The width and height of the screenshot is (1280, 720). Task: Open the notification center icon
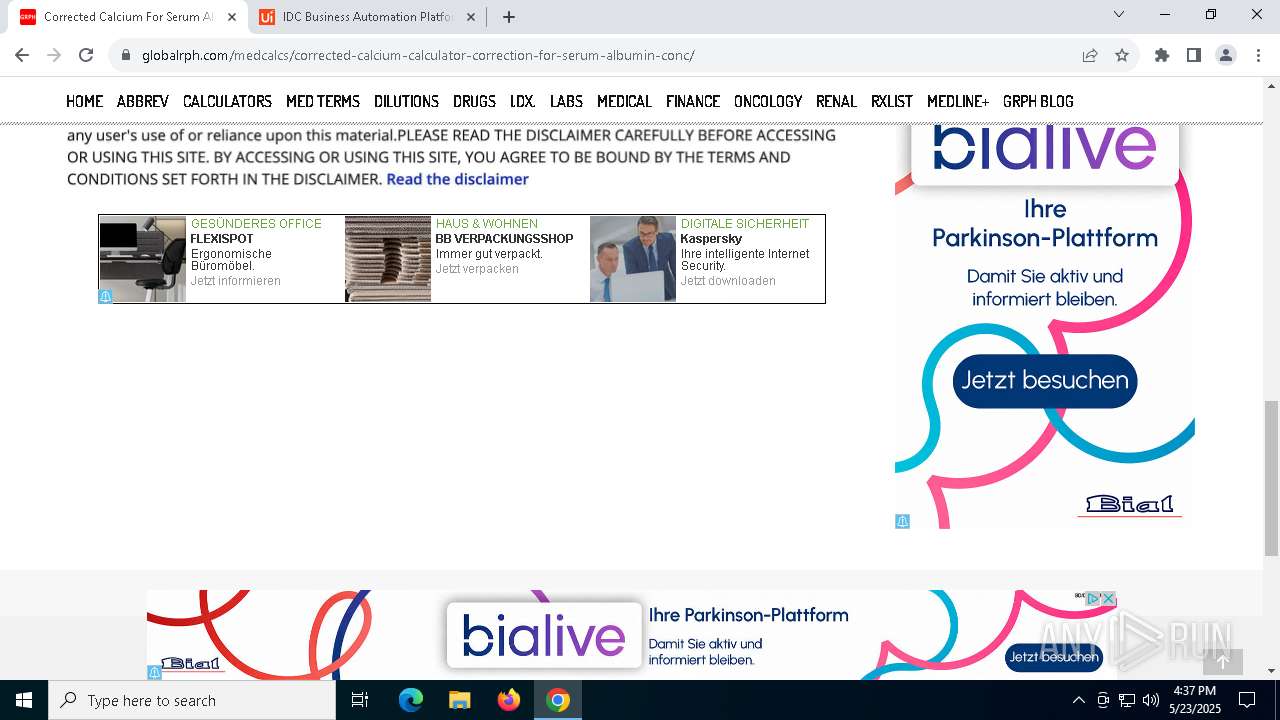(x=1247, y=700)
